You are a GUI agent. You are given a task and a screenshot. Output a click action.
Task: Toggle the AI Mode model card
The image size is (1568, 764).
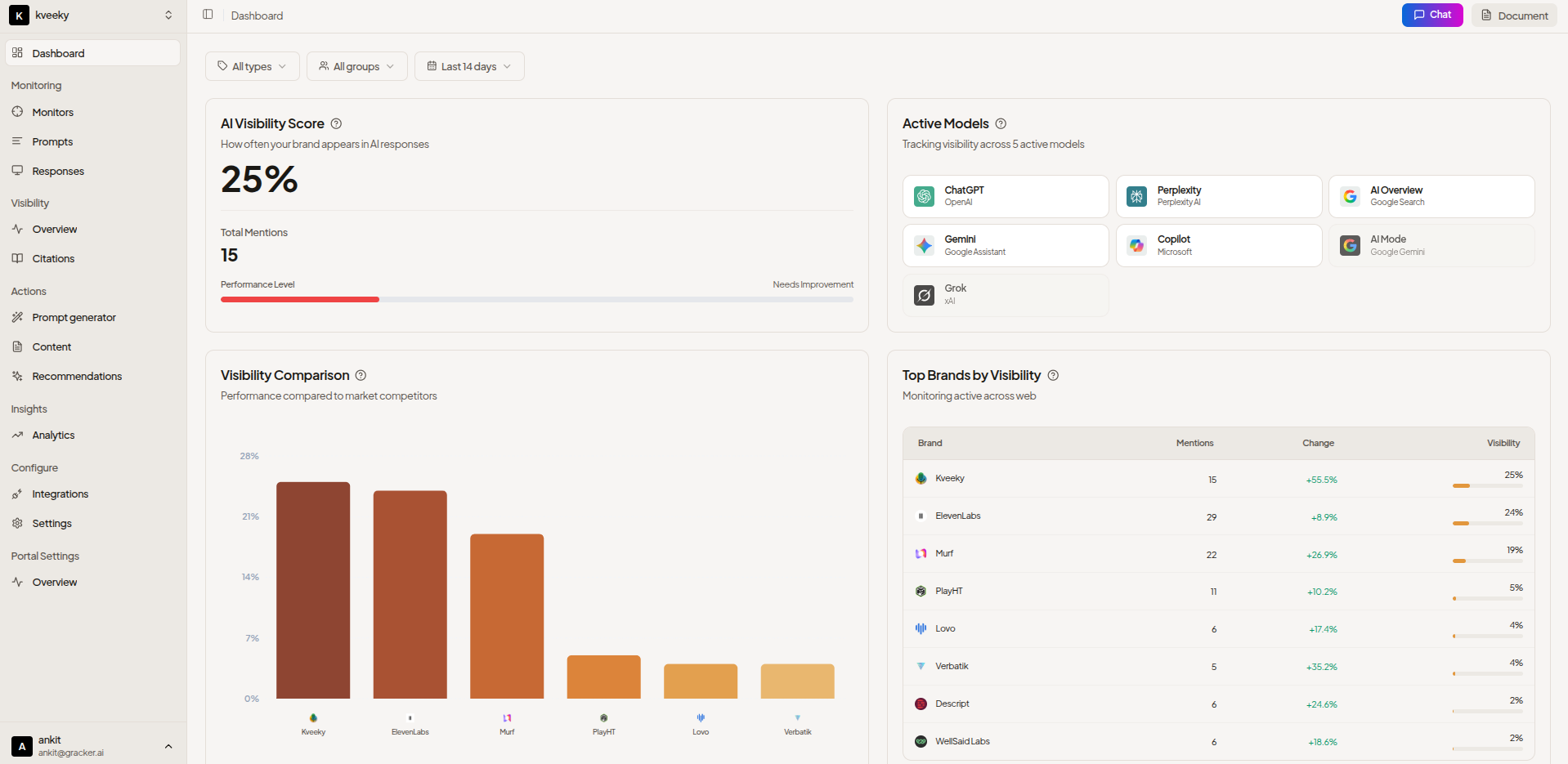(1431, 245)
